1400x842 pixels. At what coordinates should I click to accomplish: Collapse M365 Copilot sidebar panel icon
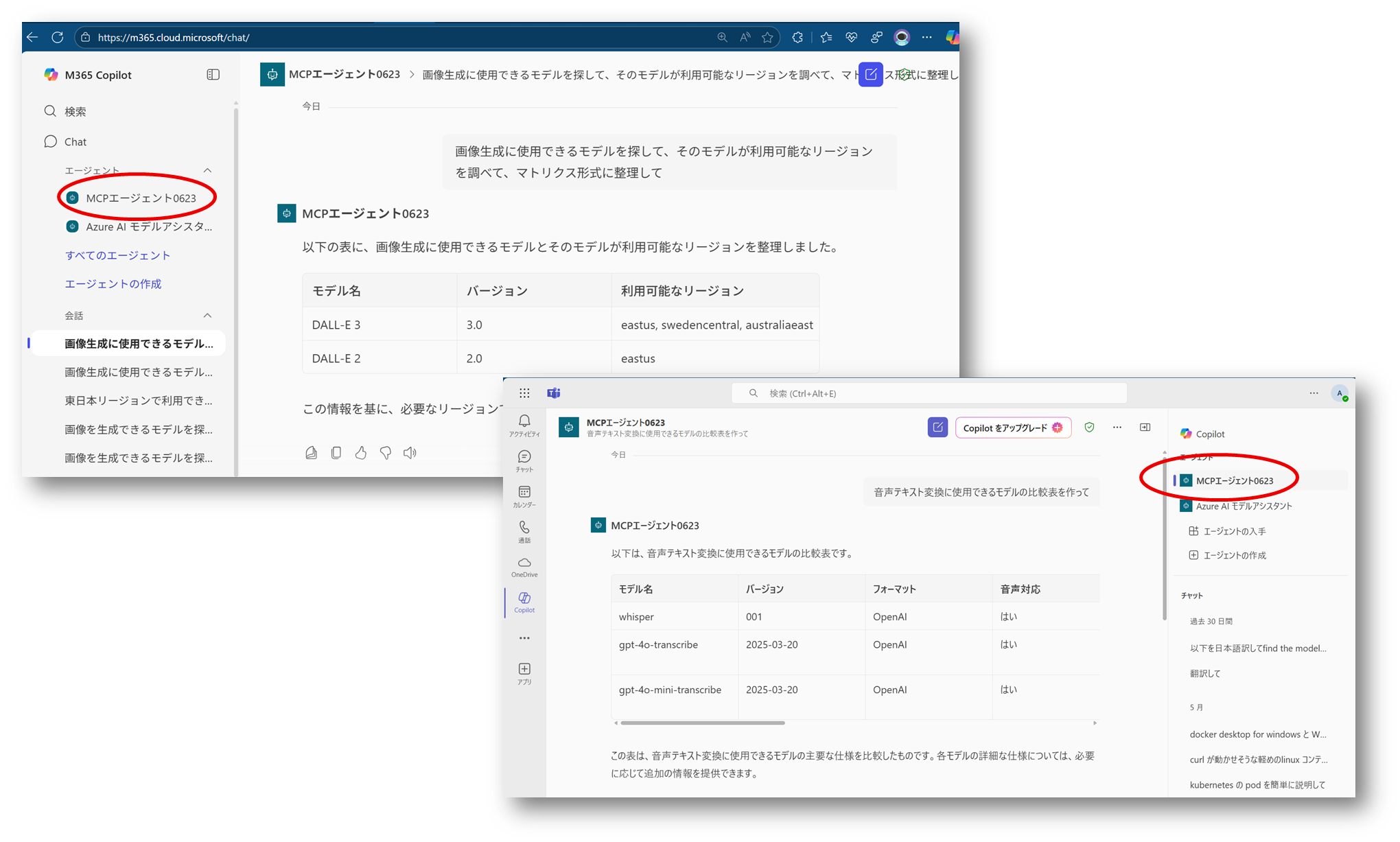tap(213, 74)
